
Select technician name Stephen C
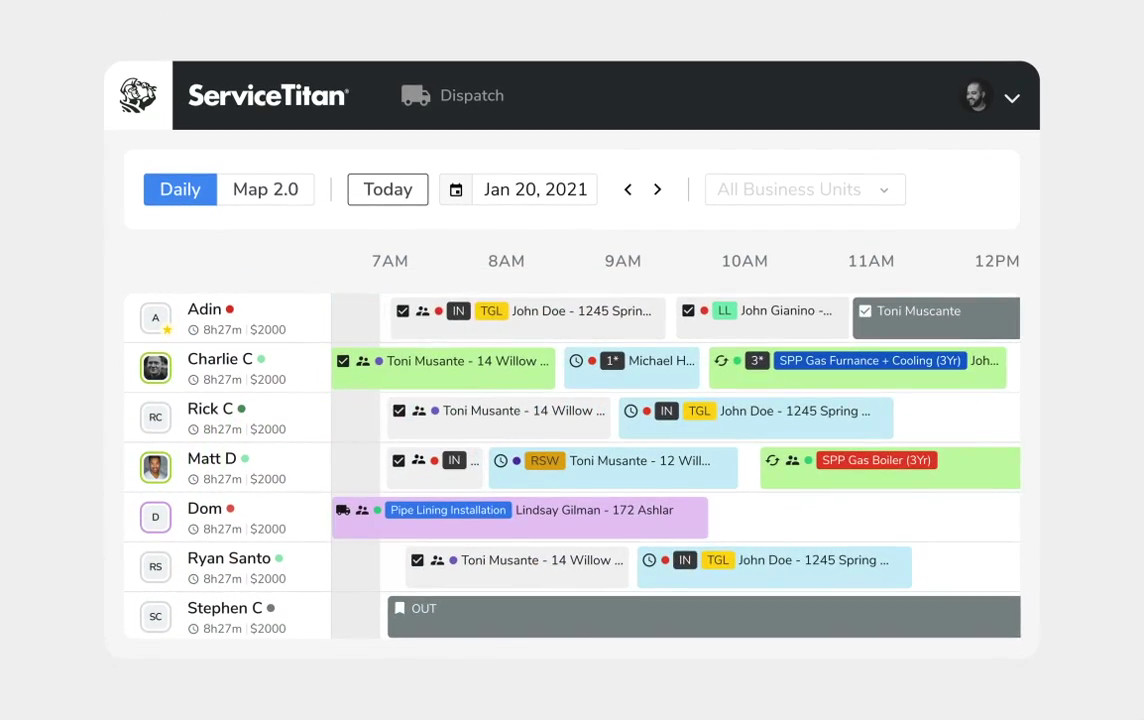point(225,608)
